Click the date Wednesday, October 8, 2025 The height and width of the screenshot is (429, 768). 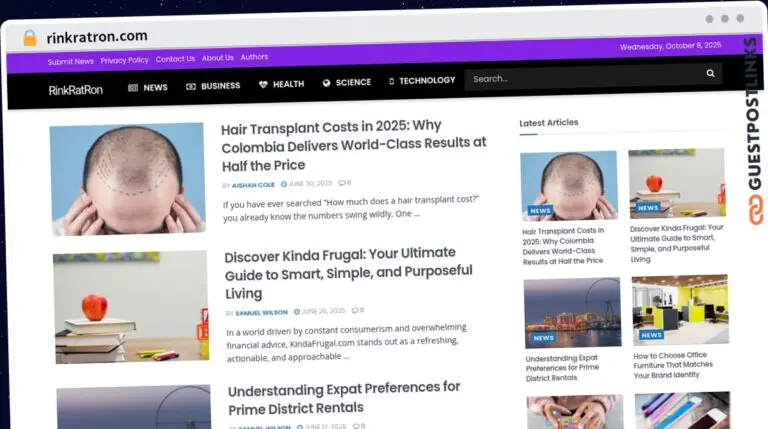point(671,46)
